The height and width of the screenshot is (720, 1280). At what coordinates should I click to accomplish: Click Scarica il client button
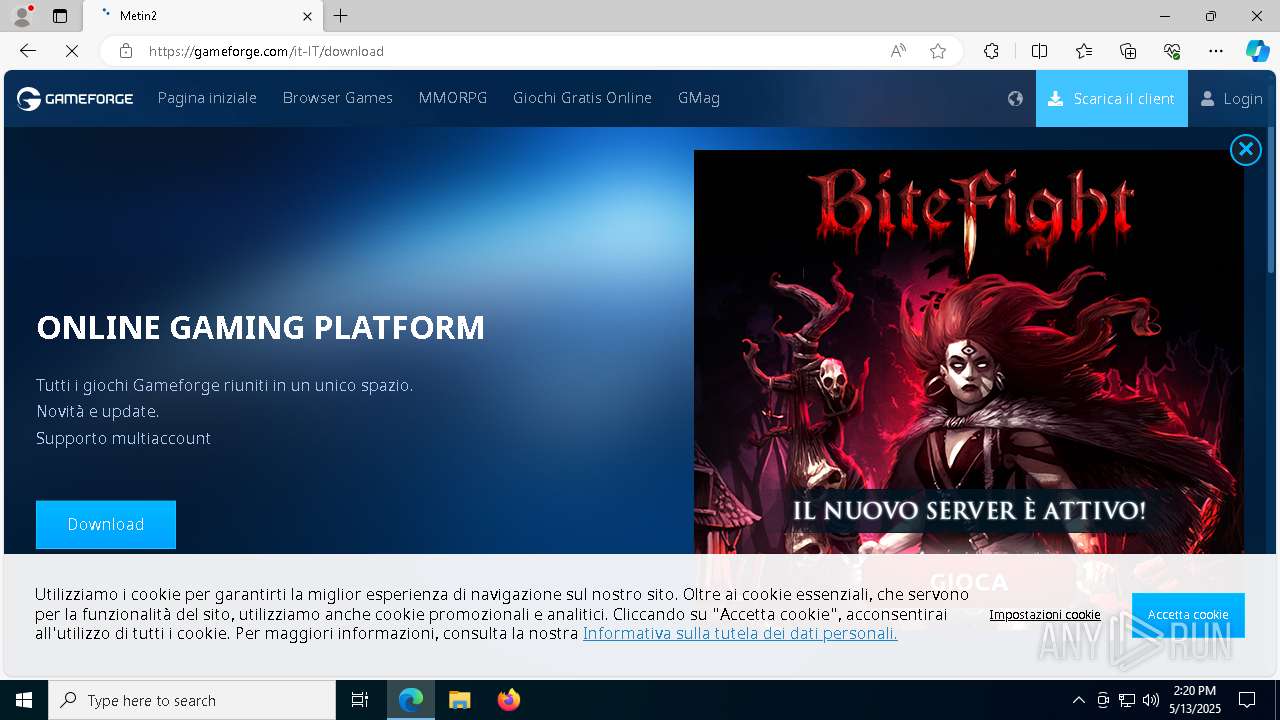pos(1112,98)
